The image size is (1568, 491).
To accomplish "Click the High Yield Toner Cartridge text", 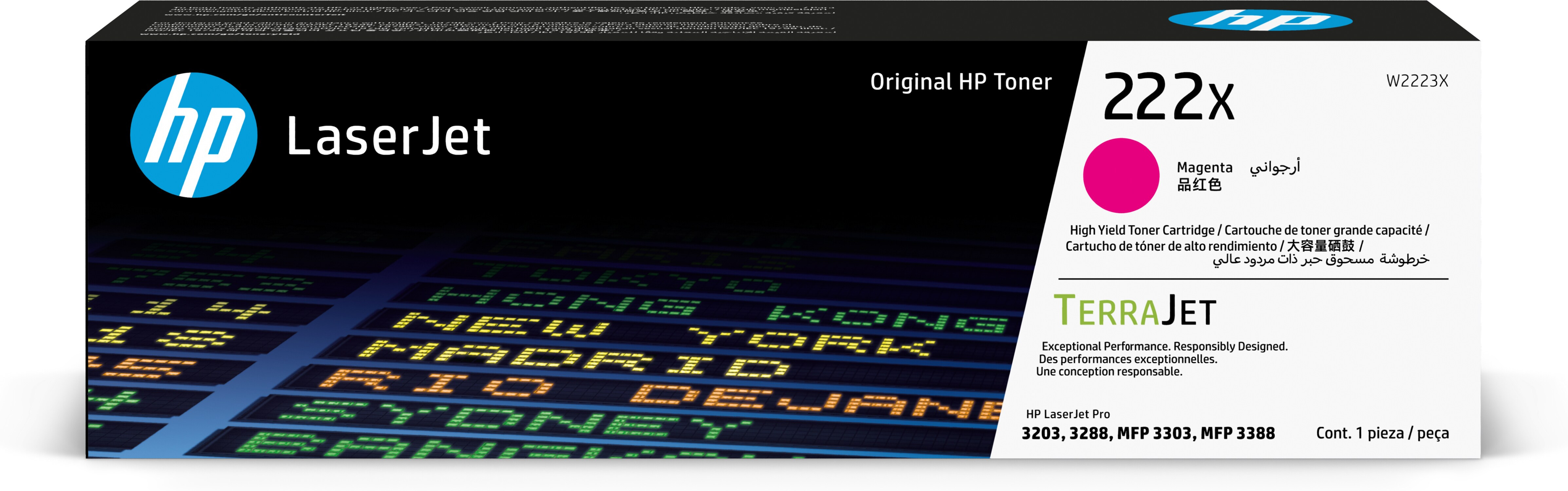I will coord(1142,230).
